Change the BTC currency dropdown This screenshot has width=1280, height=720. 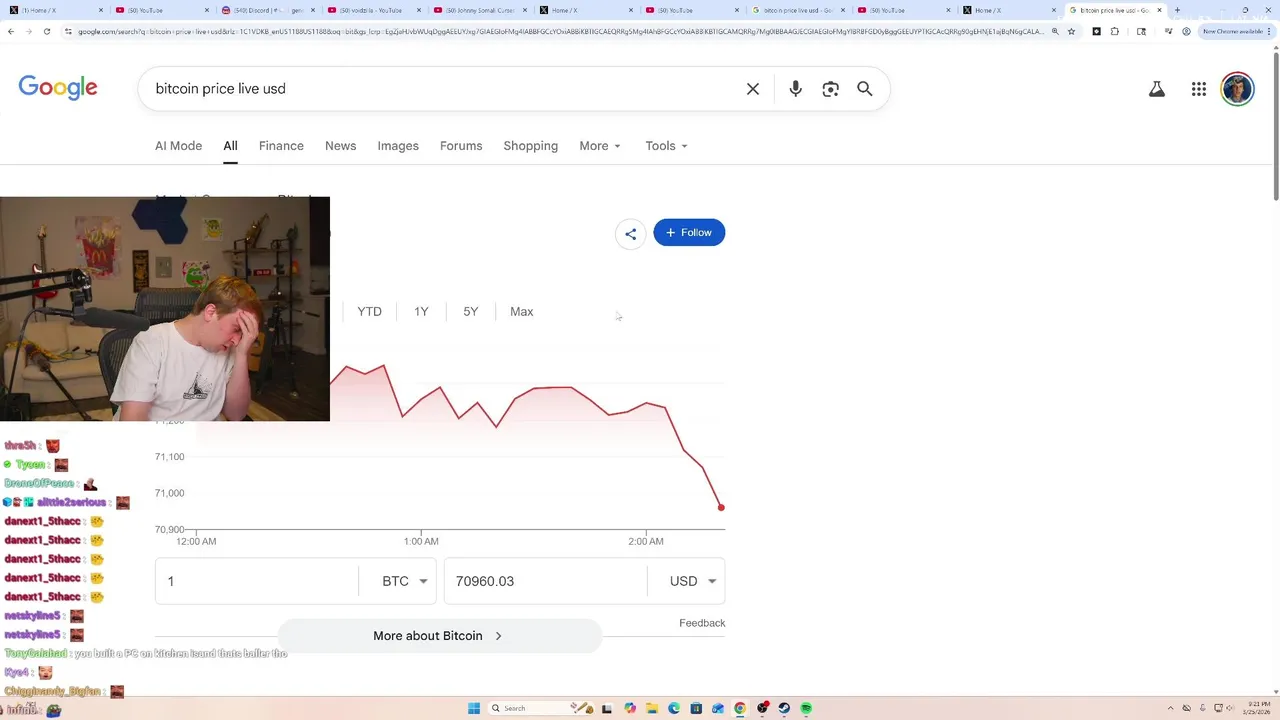tap(405, 581)
